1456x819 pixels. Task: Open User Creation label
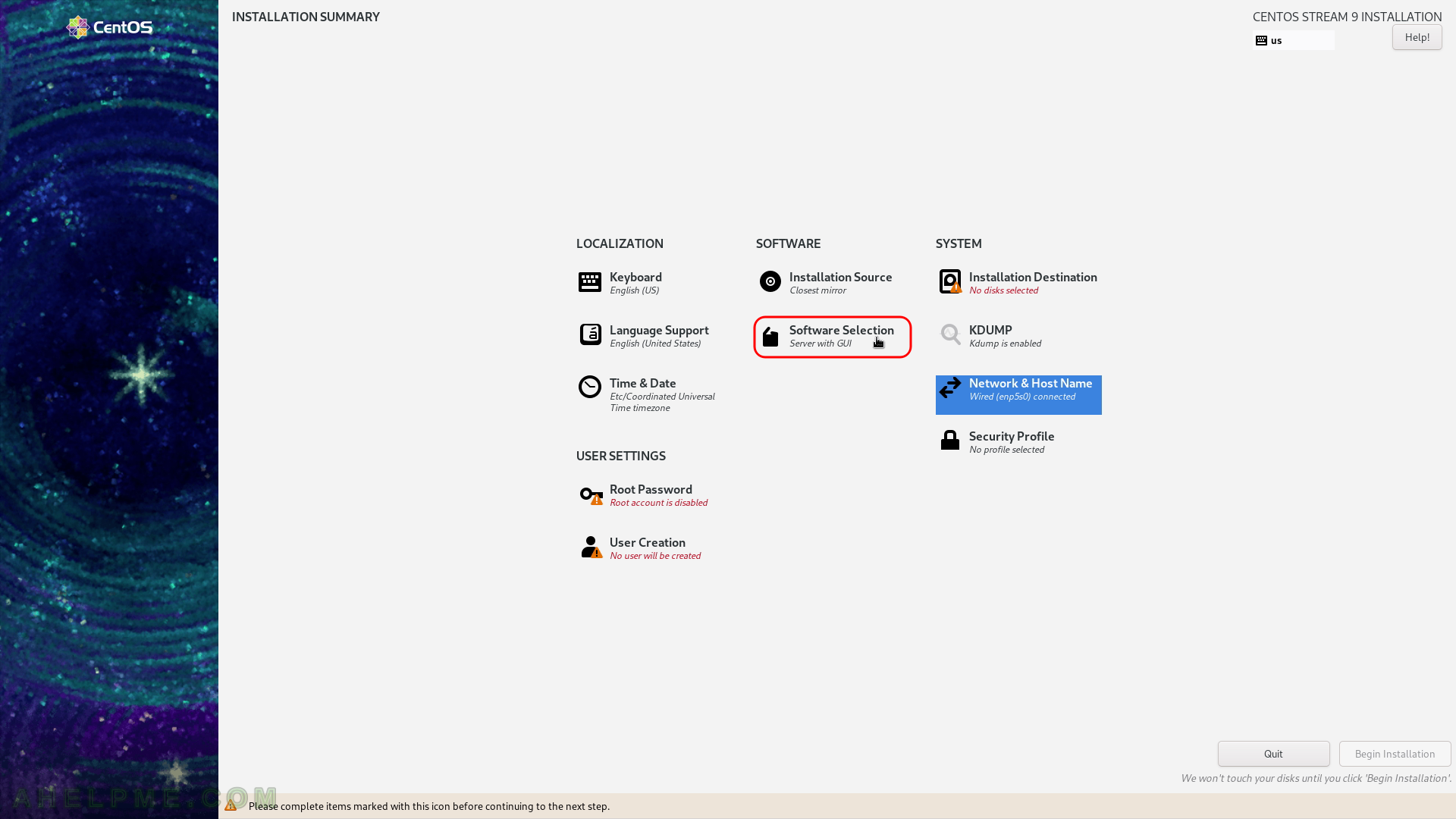pyautogui.click(x=647, y=542)
